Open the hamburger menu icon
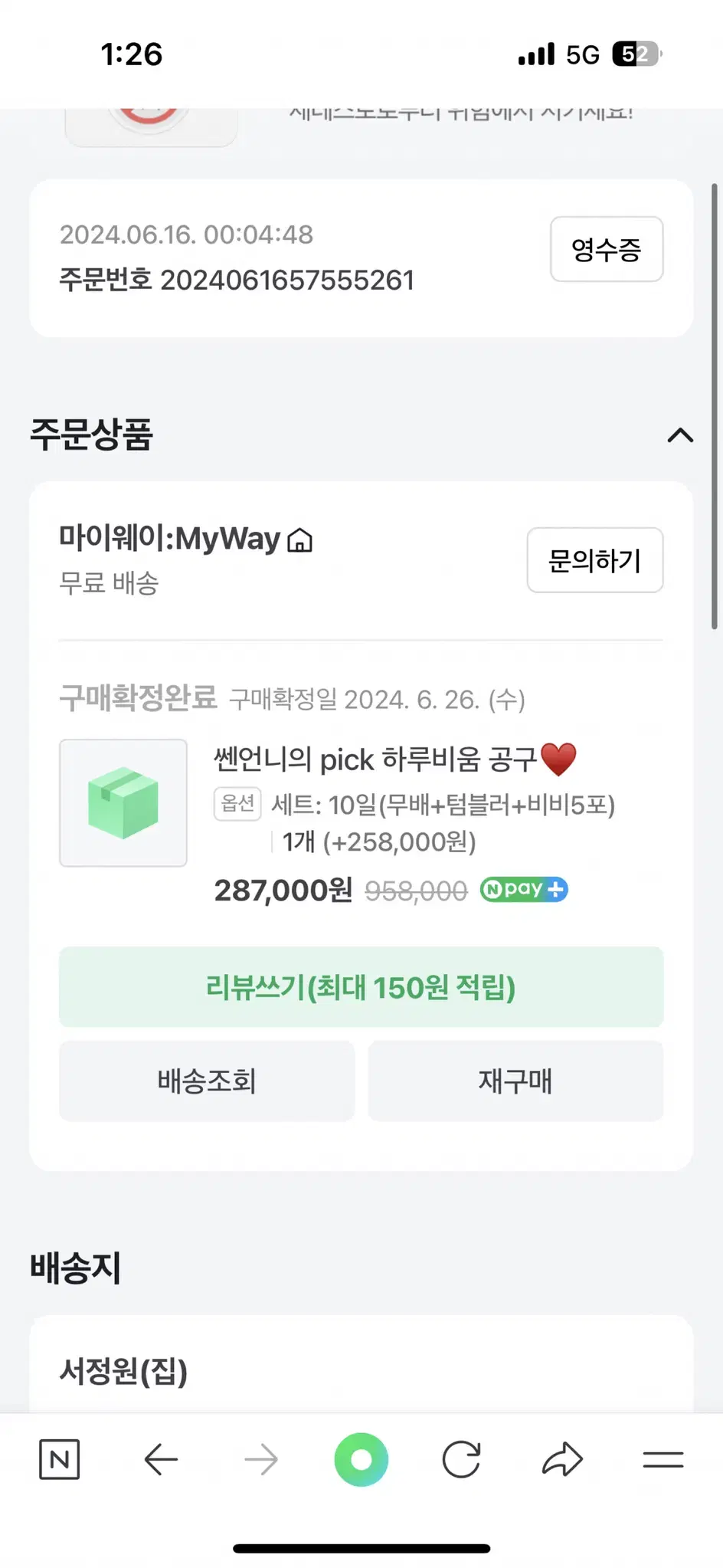The image size is (723, 1568). pyautogui.click(x=663, y=1459)
